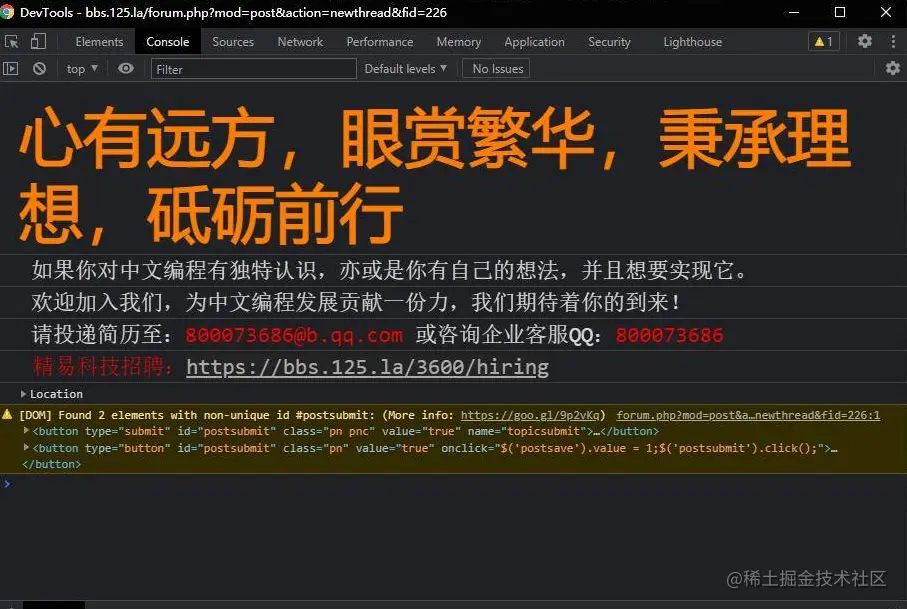Open DevTools settings gear
Screen dimensions: 907x609
tap(864, 41)
